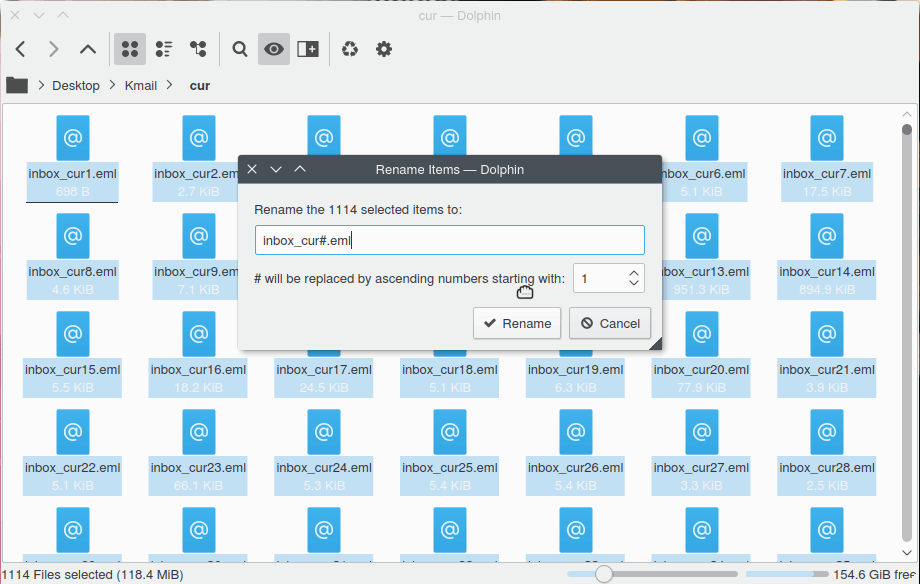Increment the starting number spinbox
Image resolution: width=920 pixels, height=584 pixels.
pyautogui.click(x=633, y=273)
